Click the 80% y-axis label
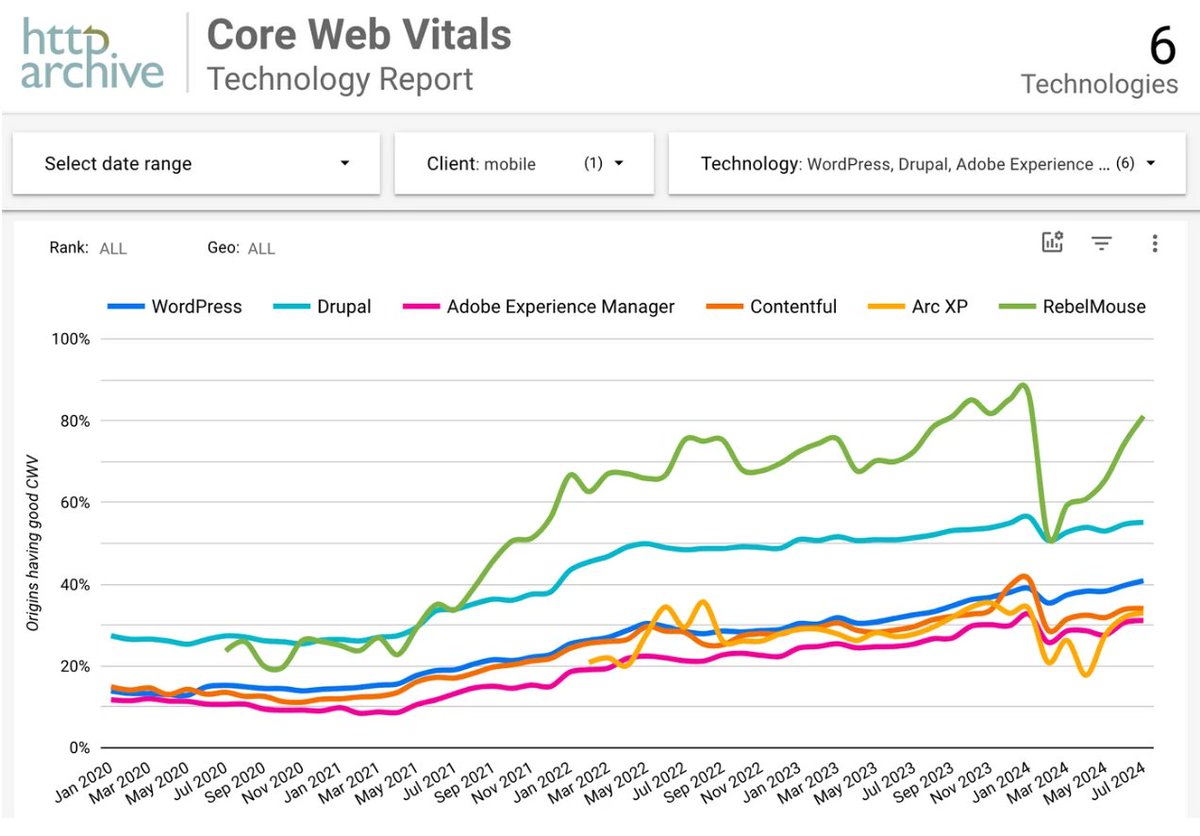This screenshot has height=836, width=1200. [x=73, y=421]
